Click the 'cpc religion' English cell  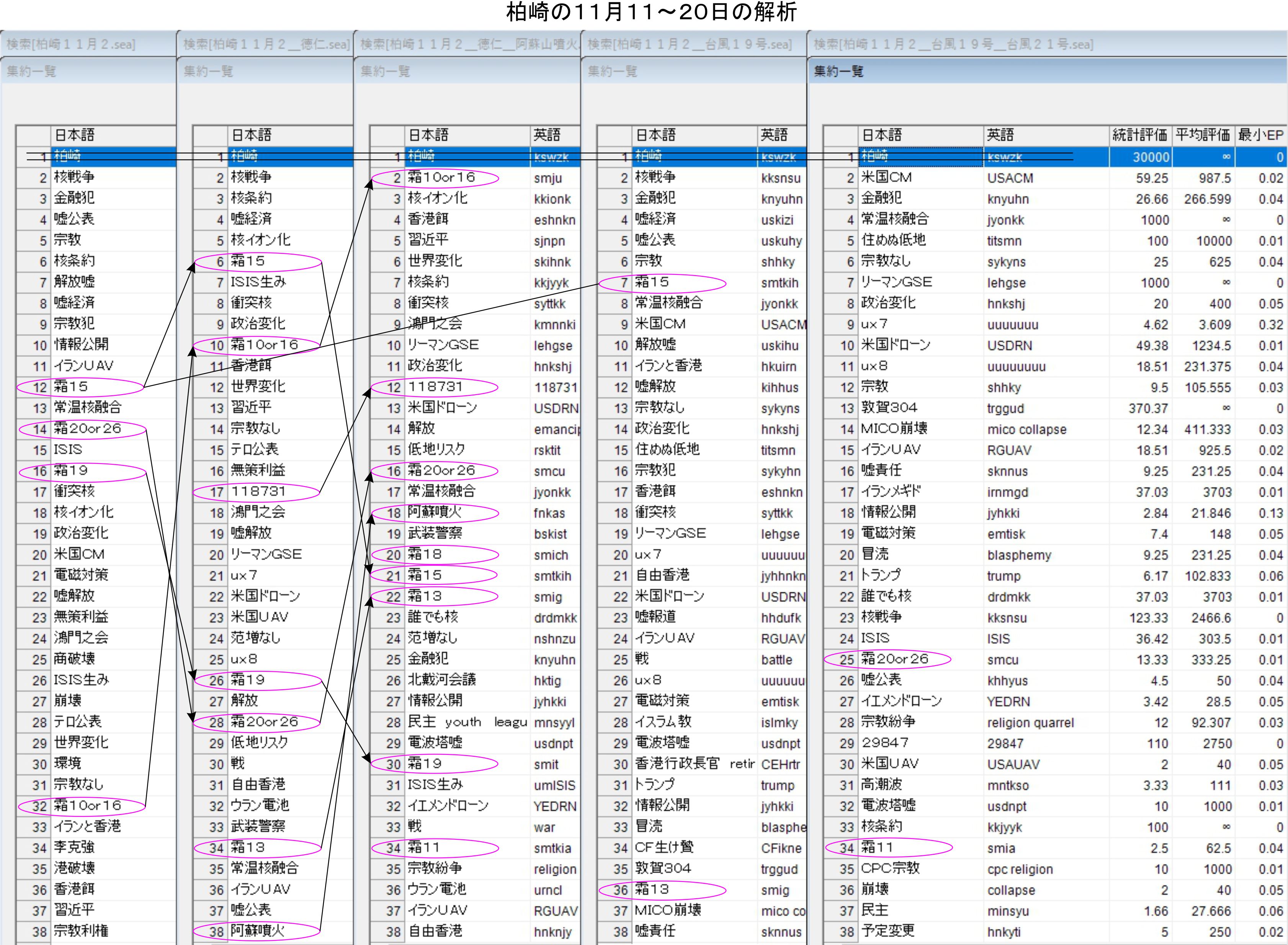[1020, 869]
